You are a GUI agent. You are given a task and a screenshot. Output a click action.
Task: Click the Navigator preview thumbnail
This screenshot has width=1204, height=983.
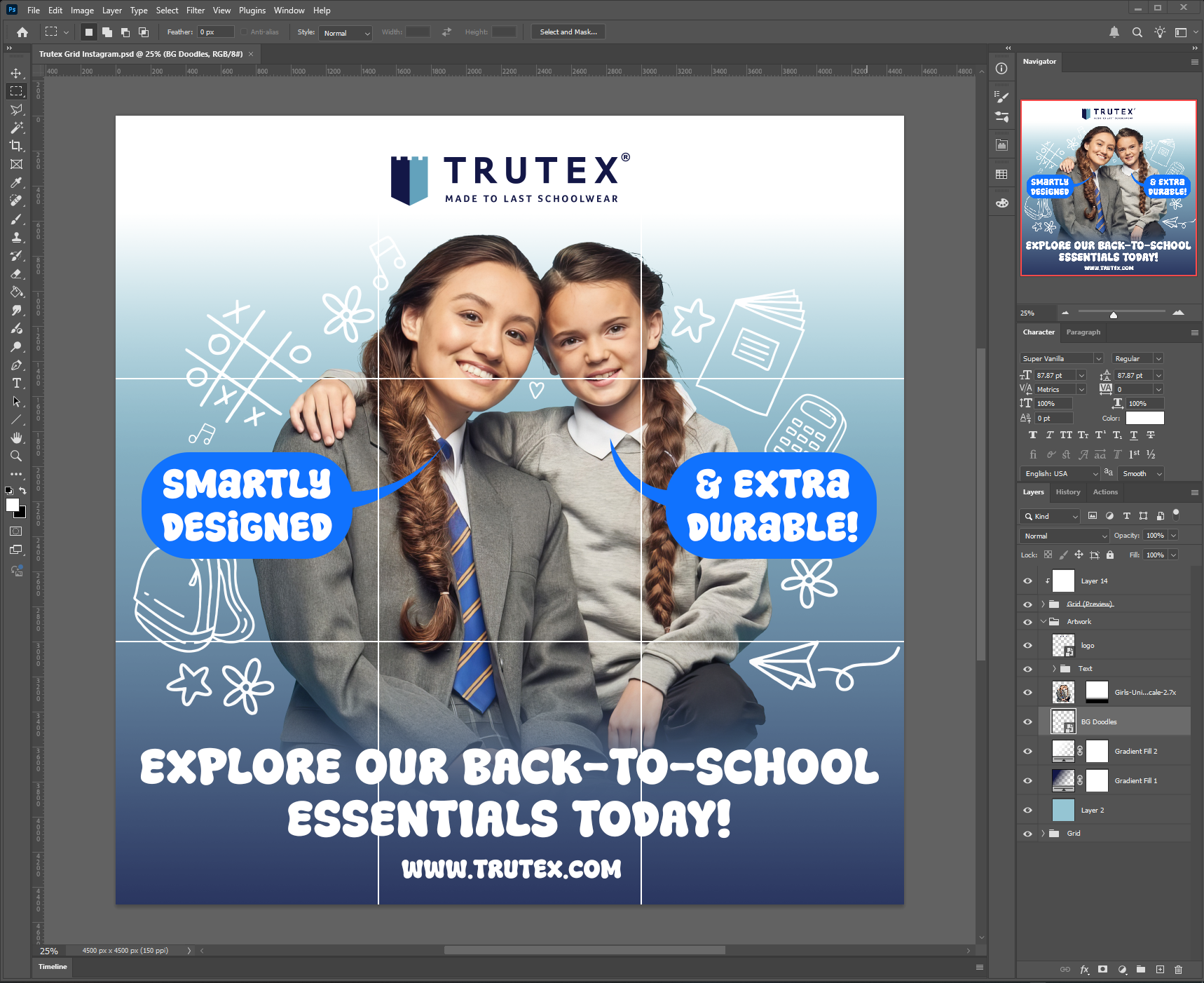click(x=1108, y=188)
